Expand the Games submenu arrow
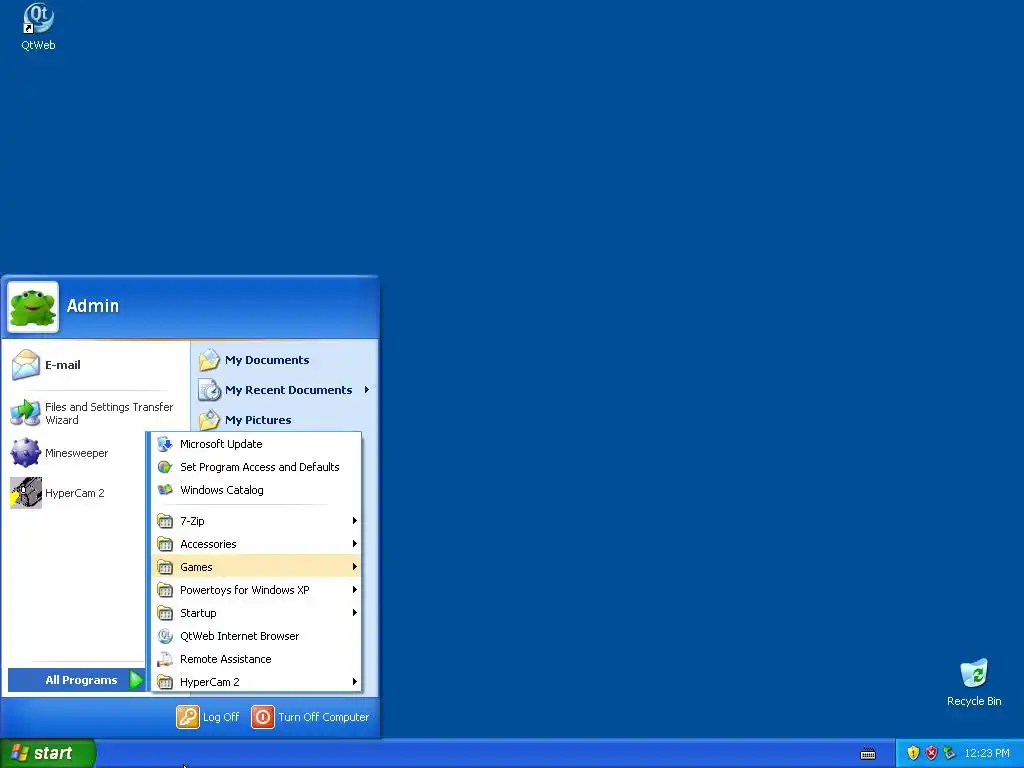Viewport: 1024px width, 768px height. (355, 566)
